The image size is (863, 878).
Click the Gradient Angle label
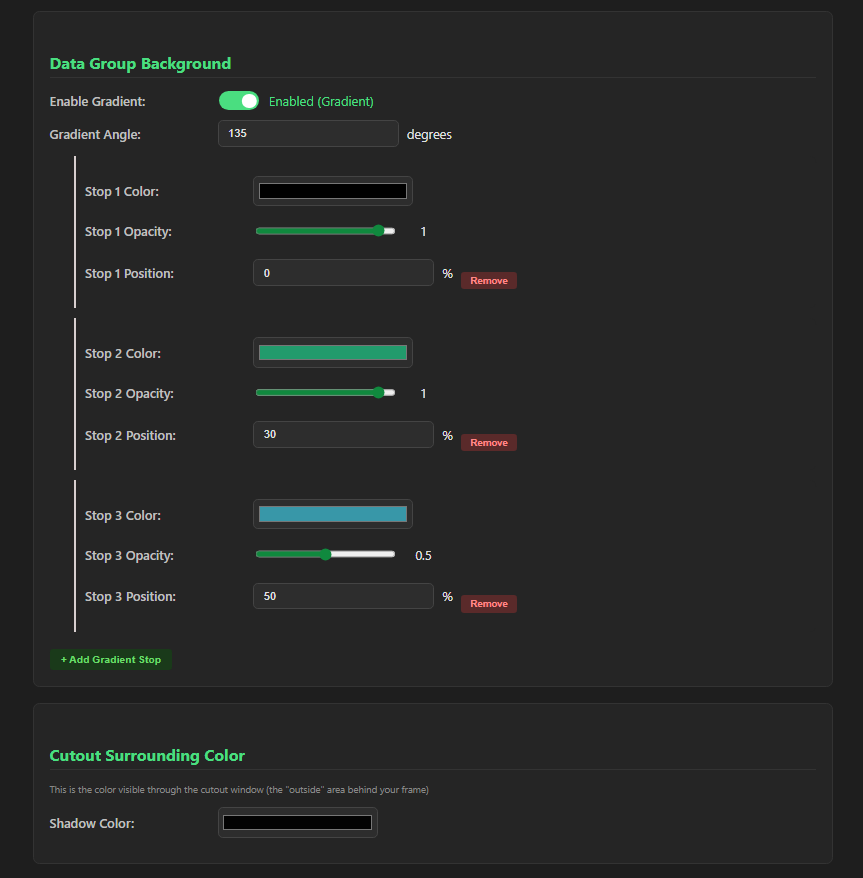click(x=95, y=134)
